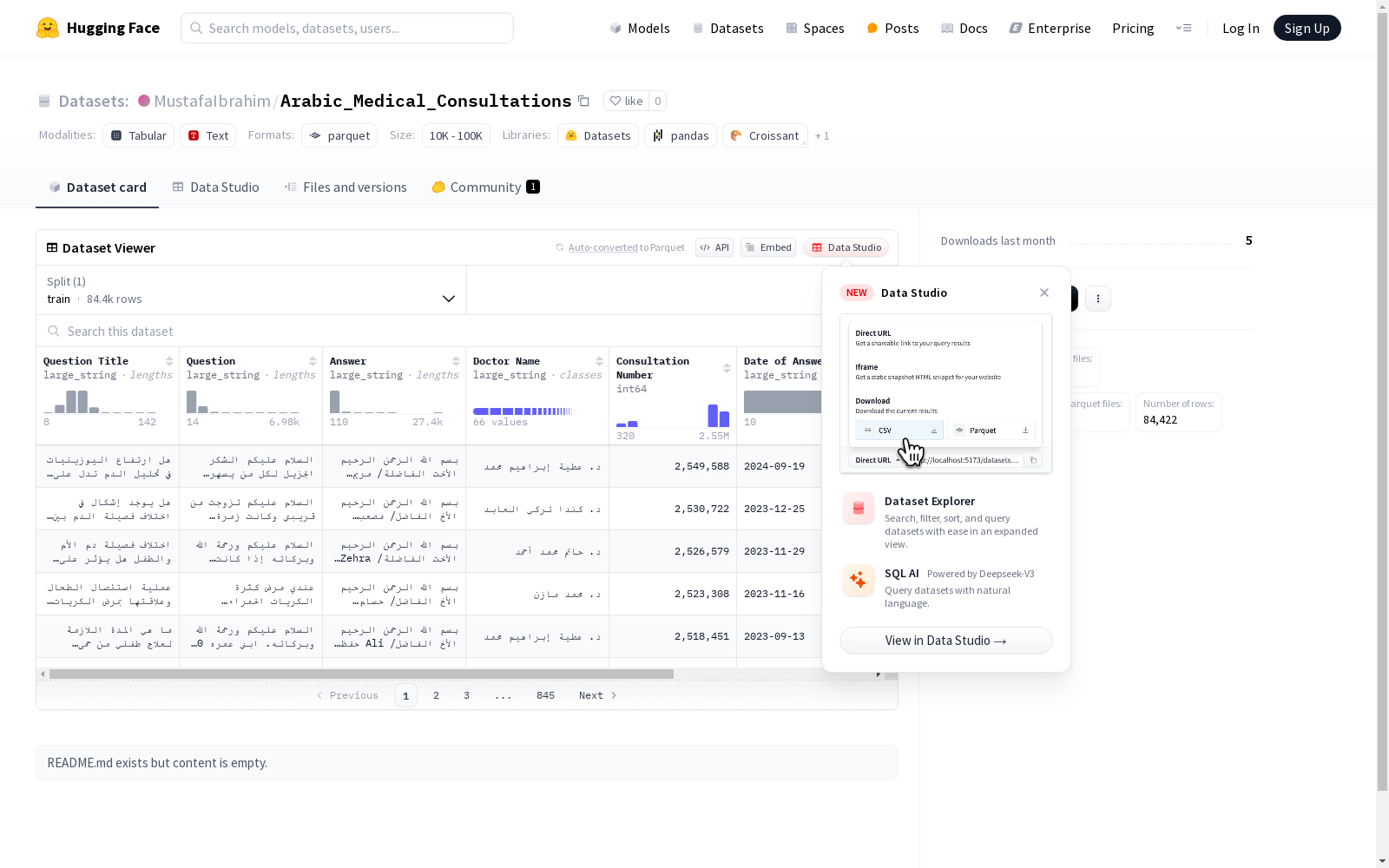Click the Sign Up button
Viewport: 1389px width, 868px height.
pyautogui.click(x=1307, y=28)
